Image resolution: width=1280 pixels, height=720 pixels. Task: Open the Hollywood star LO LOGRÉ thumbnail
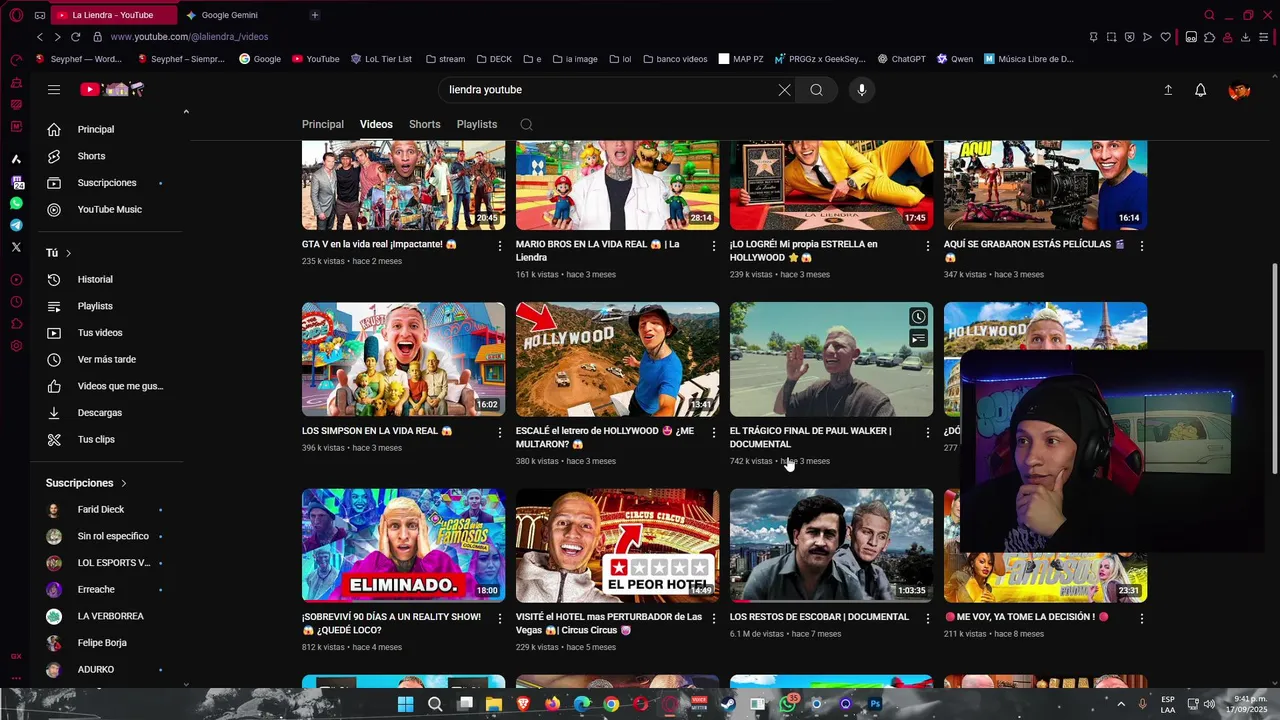(x=831, y=185)
